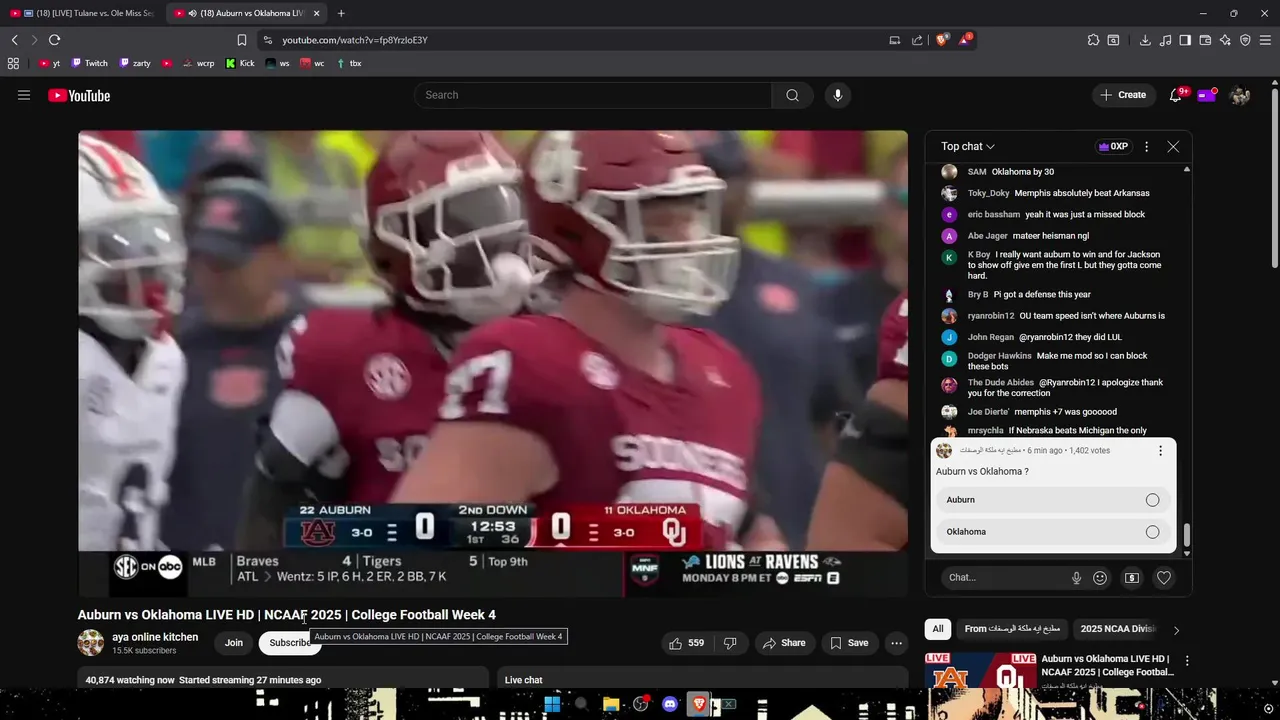The height and width of the screenshot is (720, 1280).
Task: Open the zarty bookmark
Action: point(135,63)
